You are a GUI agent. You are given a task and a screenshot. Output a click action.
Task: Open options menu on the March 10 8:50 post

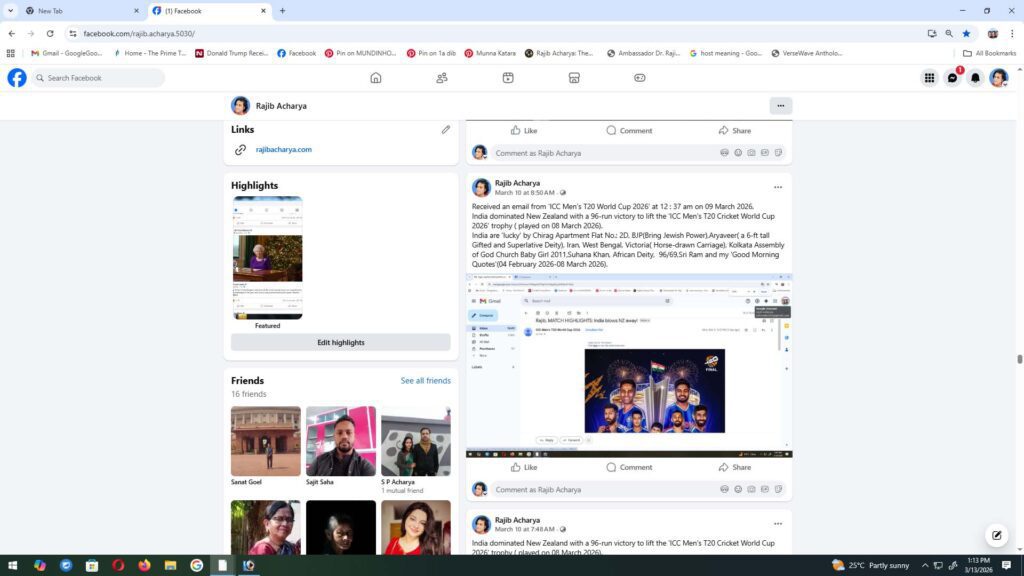(x=778, y=187)
